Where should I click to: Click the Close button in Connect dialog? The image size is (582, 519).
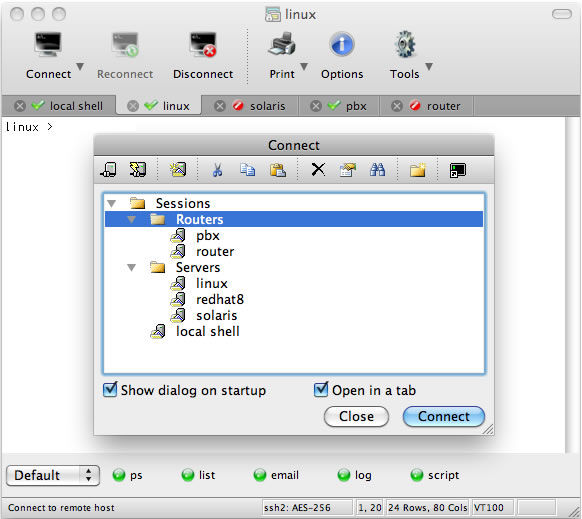356,416
